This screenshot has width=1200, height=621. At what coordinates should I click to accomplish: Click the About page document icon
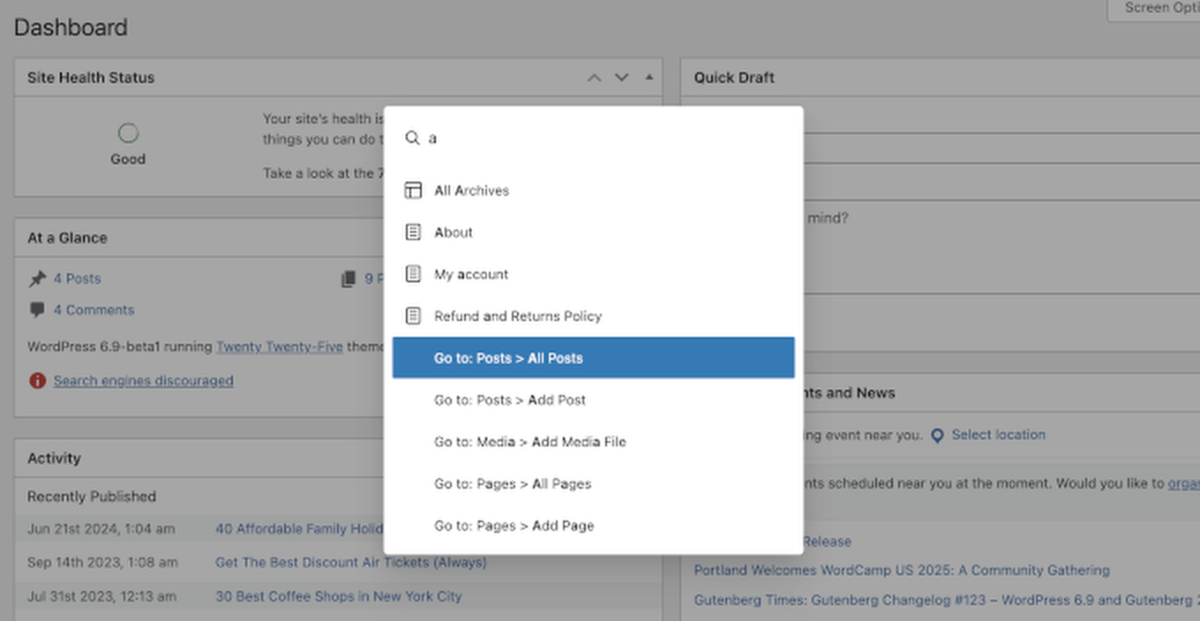point(413,233)
